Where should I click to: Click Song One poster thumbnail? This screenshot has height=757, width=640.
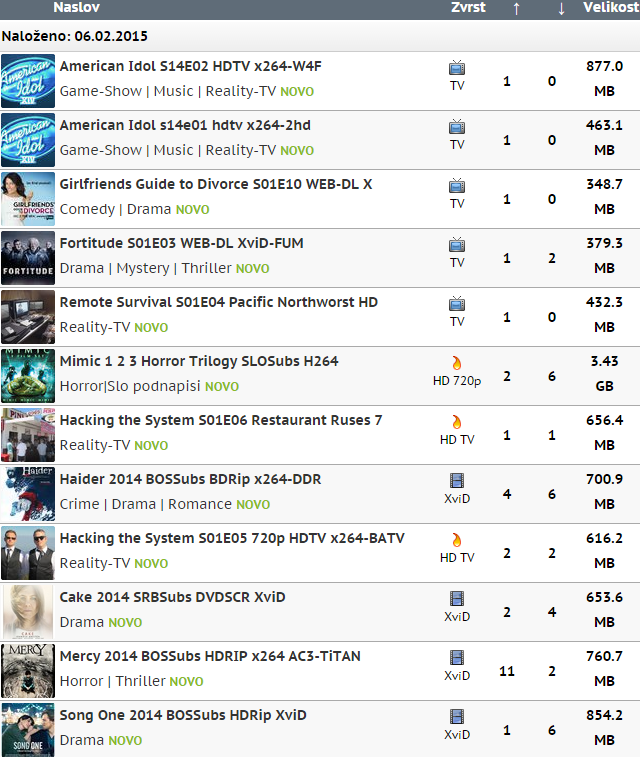click(28, 729)
